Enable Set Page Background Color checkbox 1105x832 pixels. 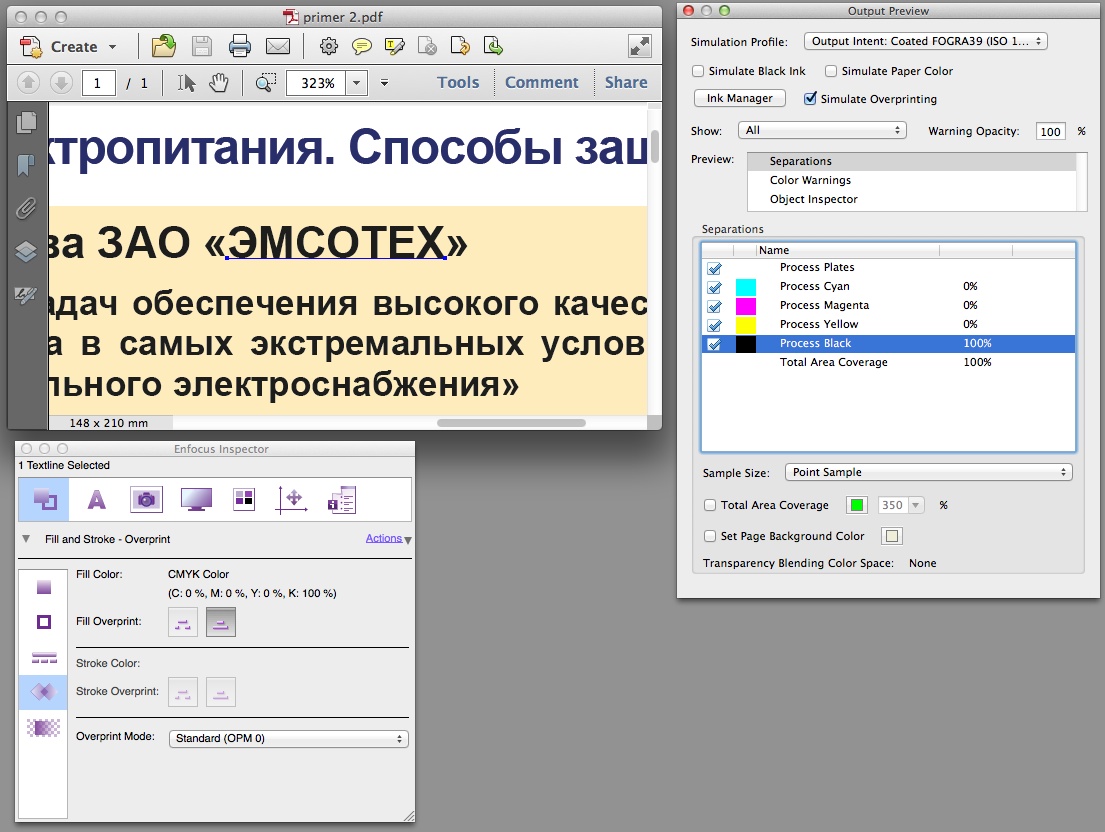[x=710, y=536]
